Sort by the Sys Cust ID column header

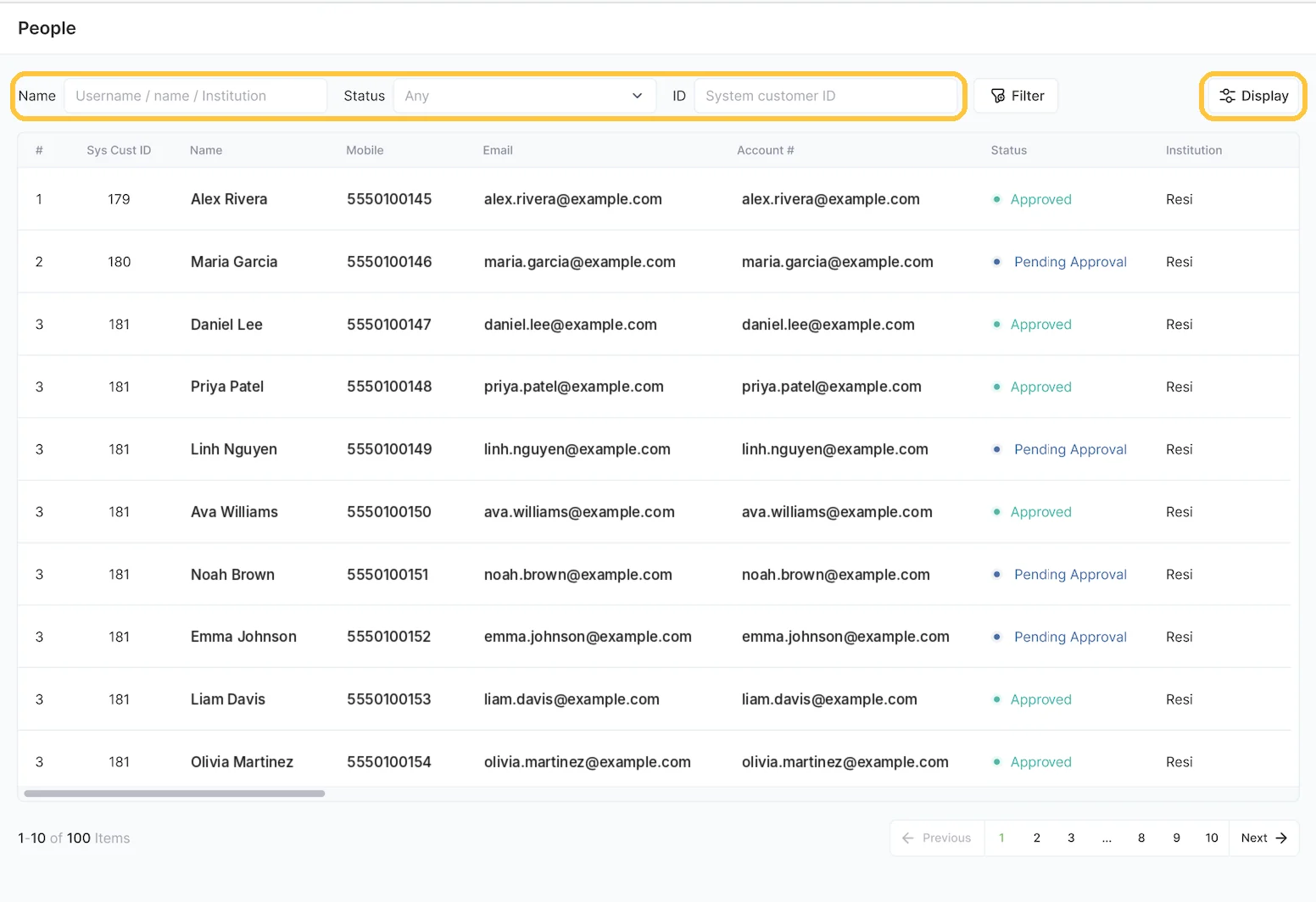point(119,150)
